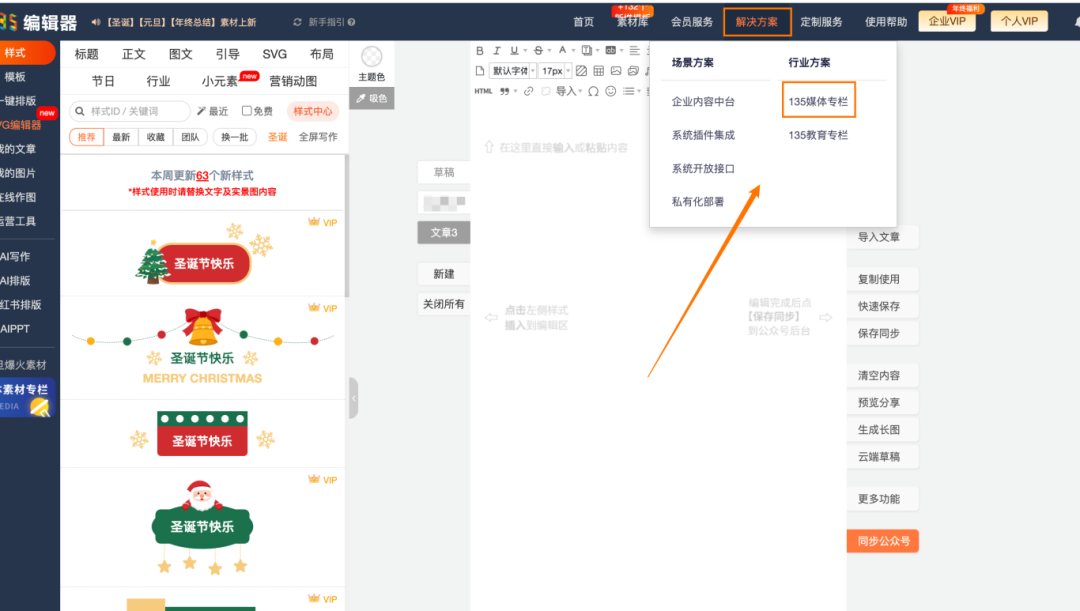Click the 同步公众号 orange button
This screenshot has height=611, width=1080.
(x=883, y=541)
